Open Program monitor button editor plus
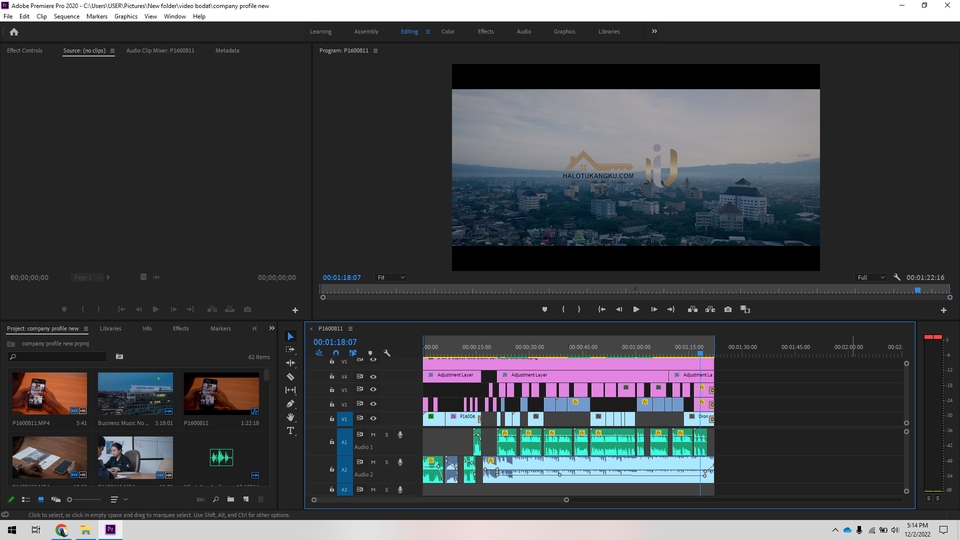The height and width of the screenshot is (540, 960). [x=943, y=310]
